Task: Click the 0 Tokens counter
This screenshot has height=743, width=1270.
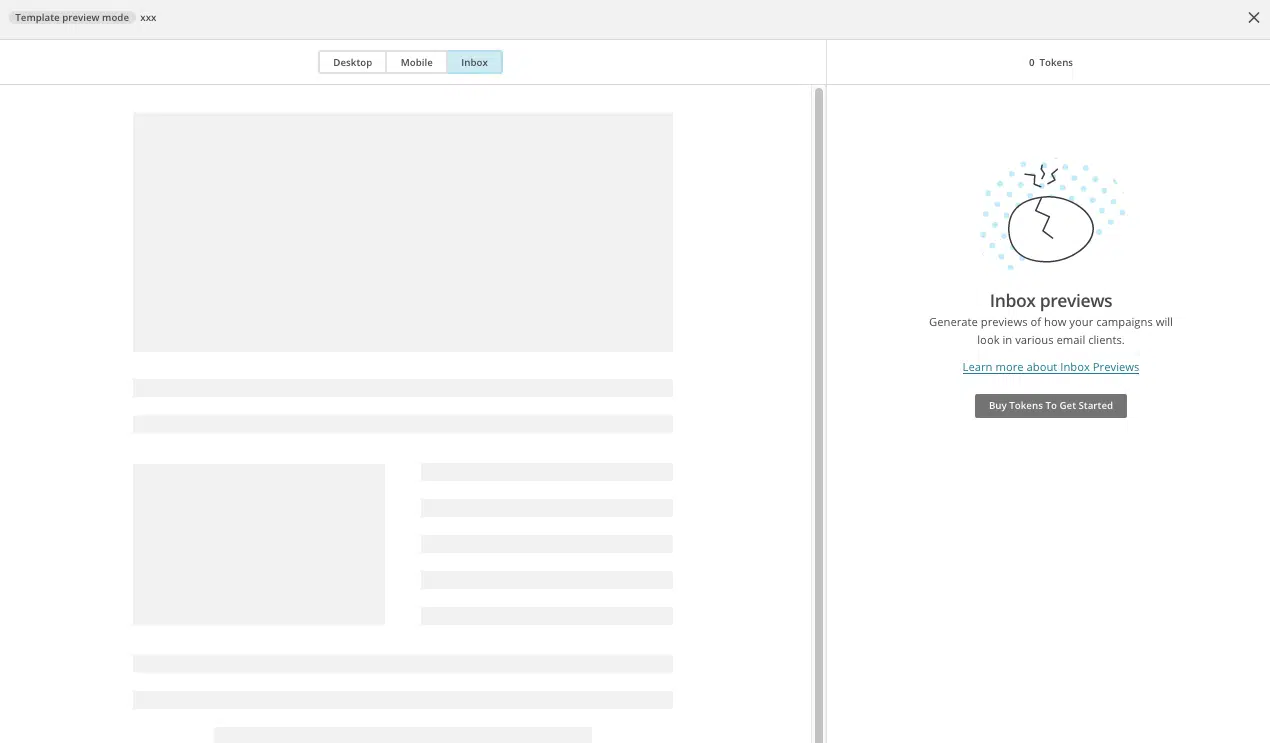Action: (1050, 62)
